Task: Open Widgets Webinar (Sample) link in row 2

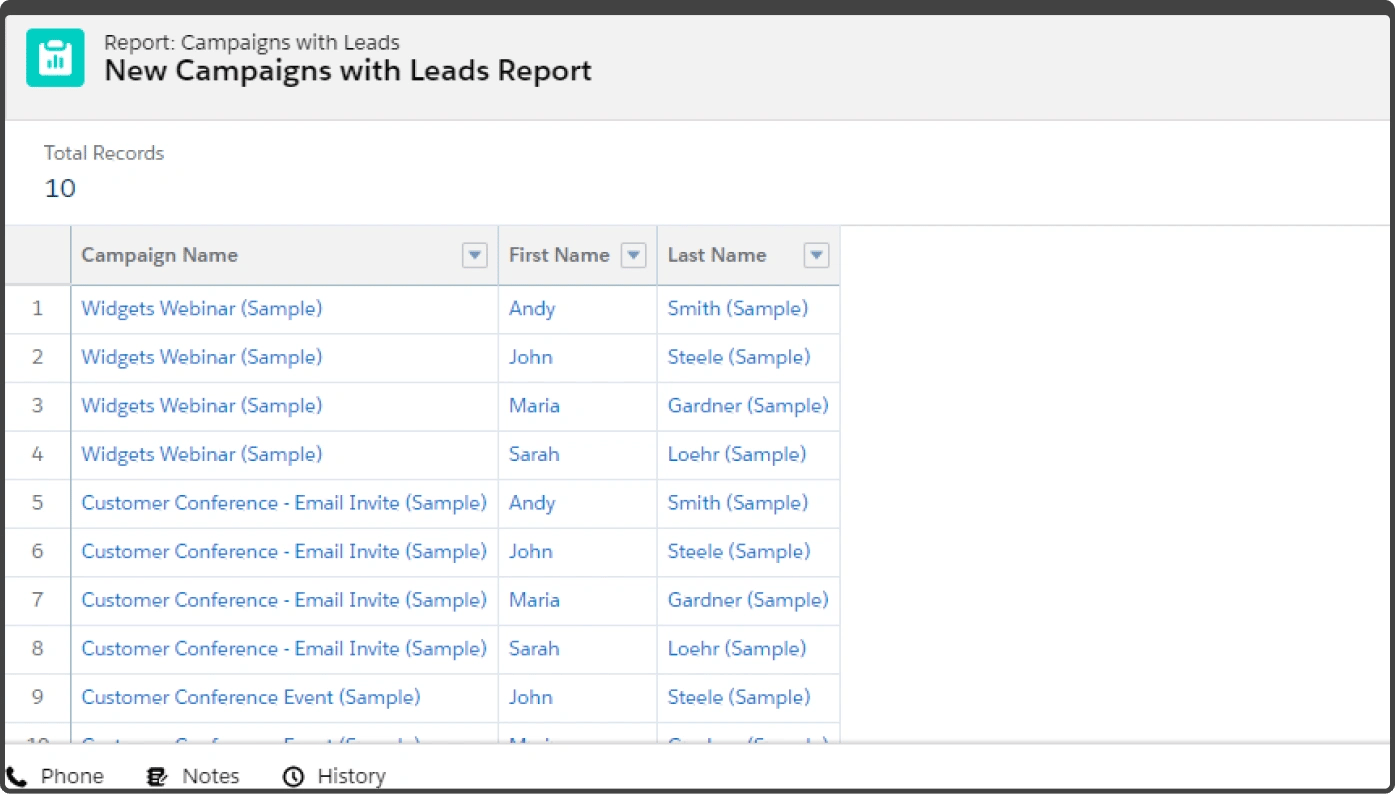Action: 202,357
